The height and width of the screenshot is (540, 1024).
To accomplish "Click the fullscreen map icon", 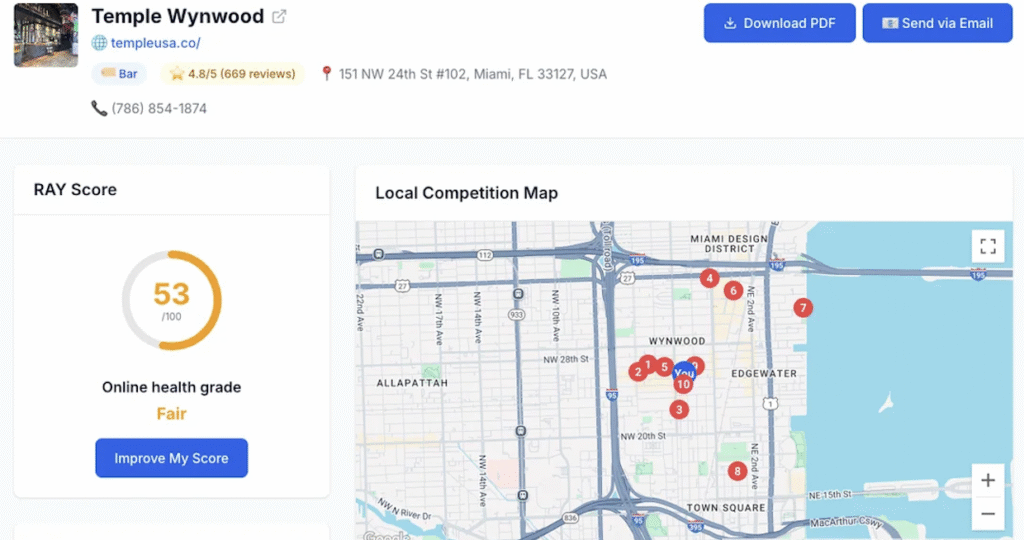I will [x=987, y=246].
